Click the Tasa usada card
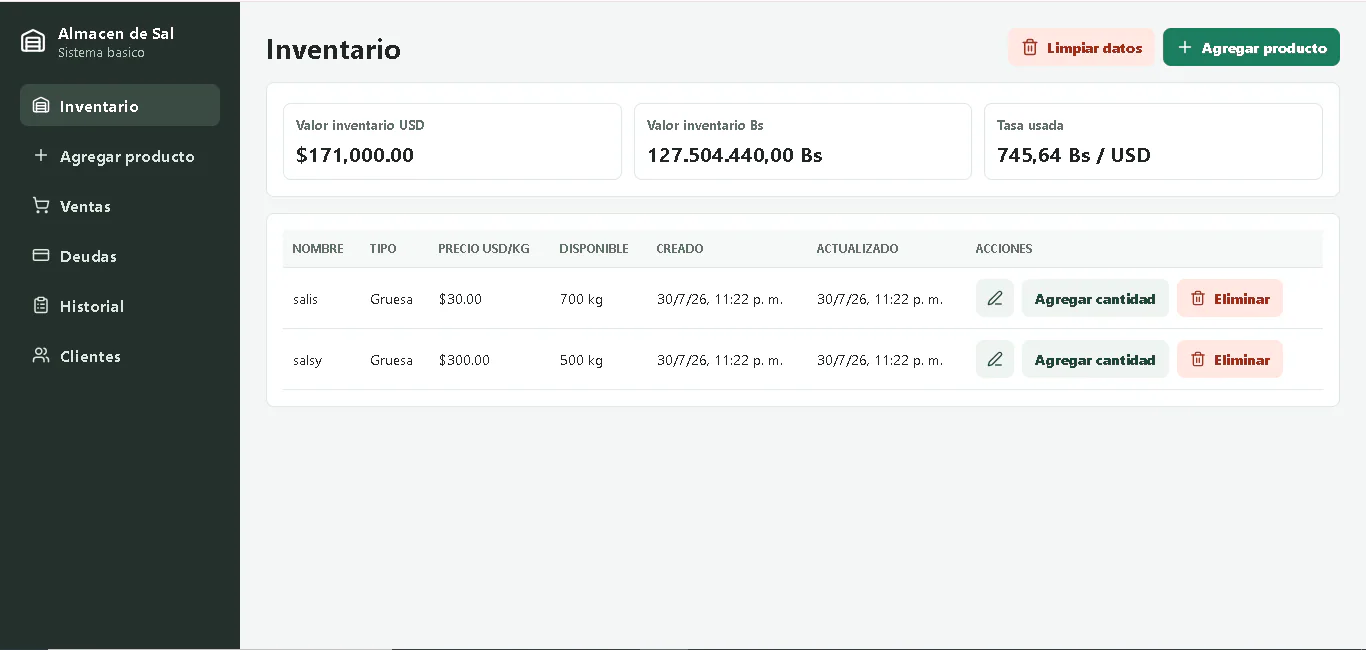This screenshot has height=650, width=1366. [x=1153, y=141]
